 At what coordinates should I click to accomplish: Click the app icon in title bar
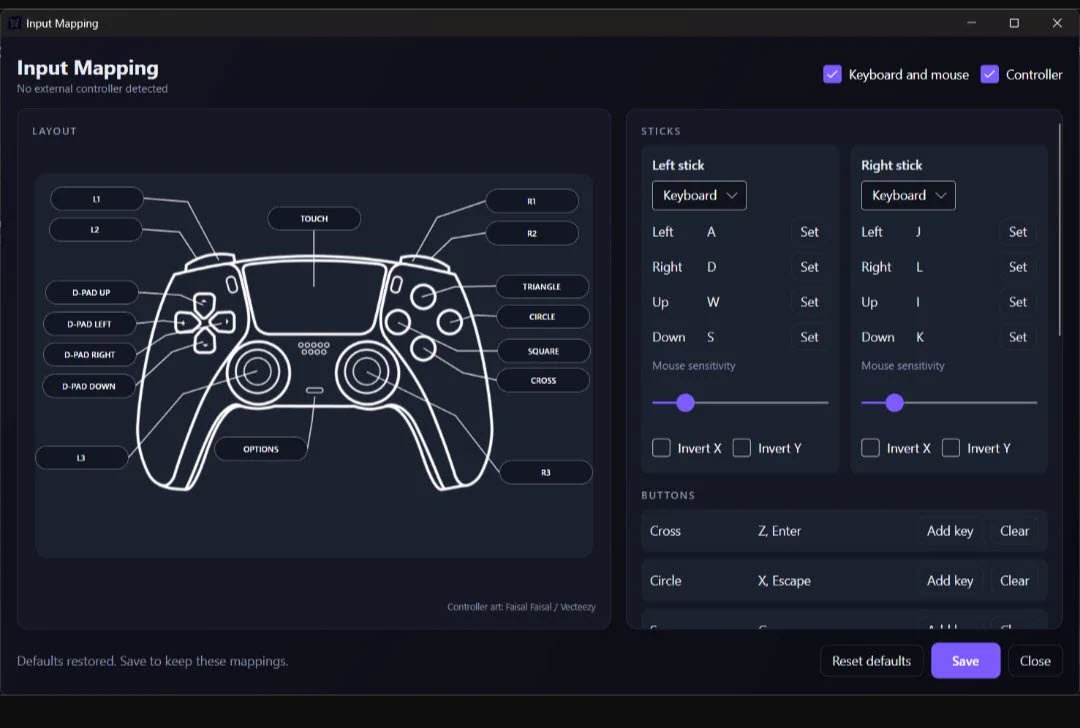[14, 23]
